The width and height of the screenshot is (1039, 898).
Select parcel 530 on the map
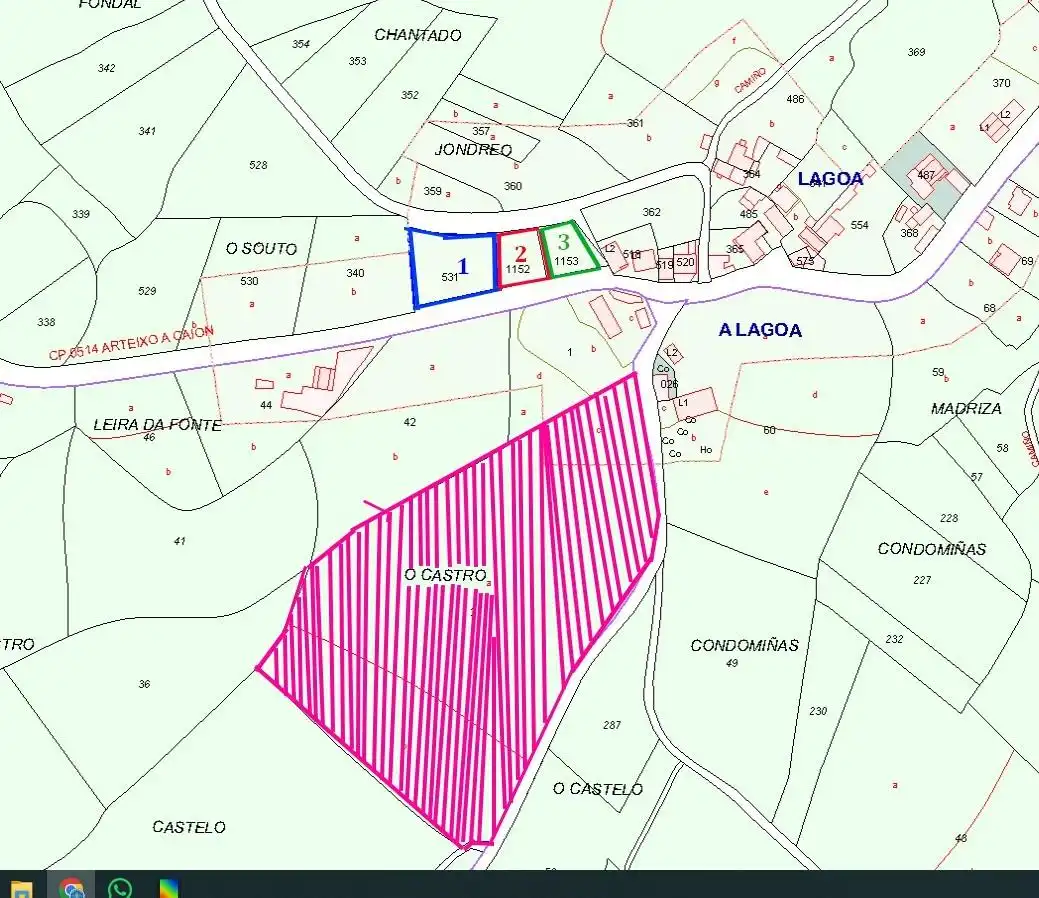pyautogui.click(x=249, y=281)
